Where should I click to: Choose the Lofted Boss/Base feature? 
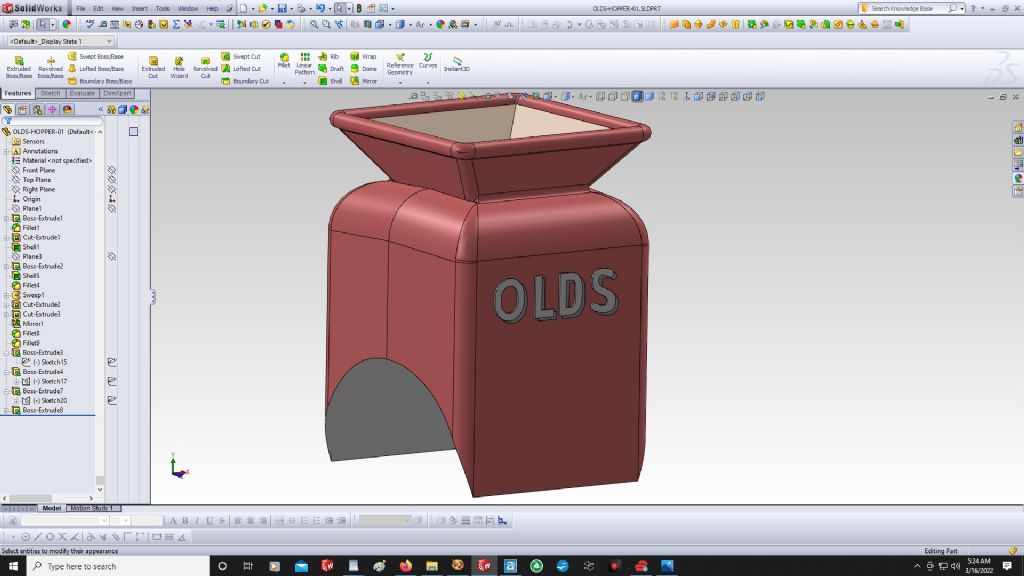pyautogui.click(x=95, y=69)
